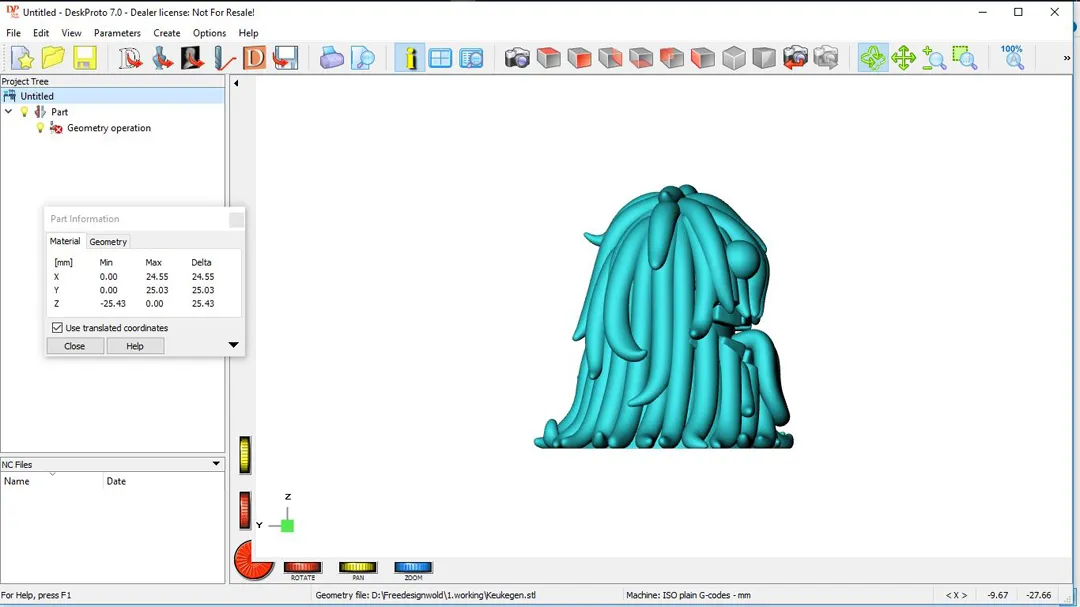Click the Z Min value -25.43
The image size is (1080, 607).
[x=113, y=303]
